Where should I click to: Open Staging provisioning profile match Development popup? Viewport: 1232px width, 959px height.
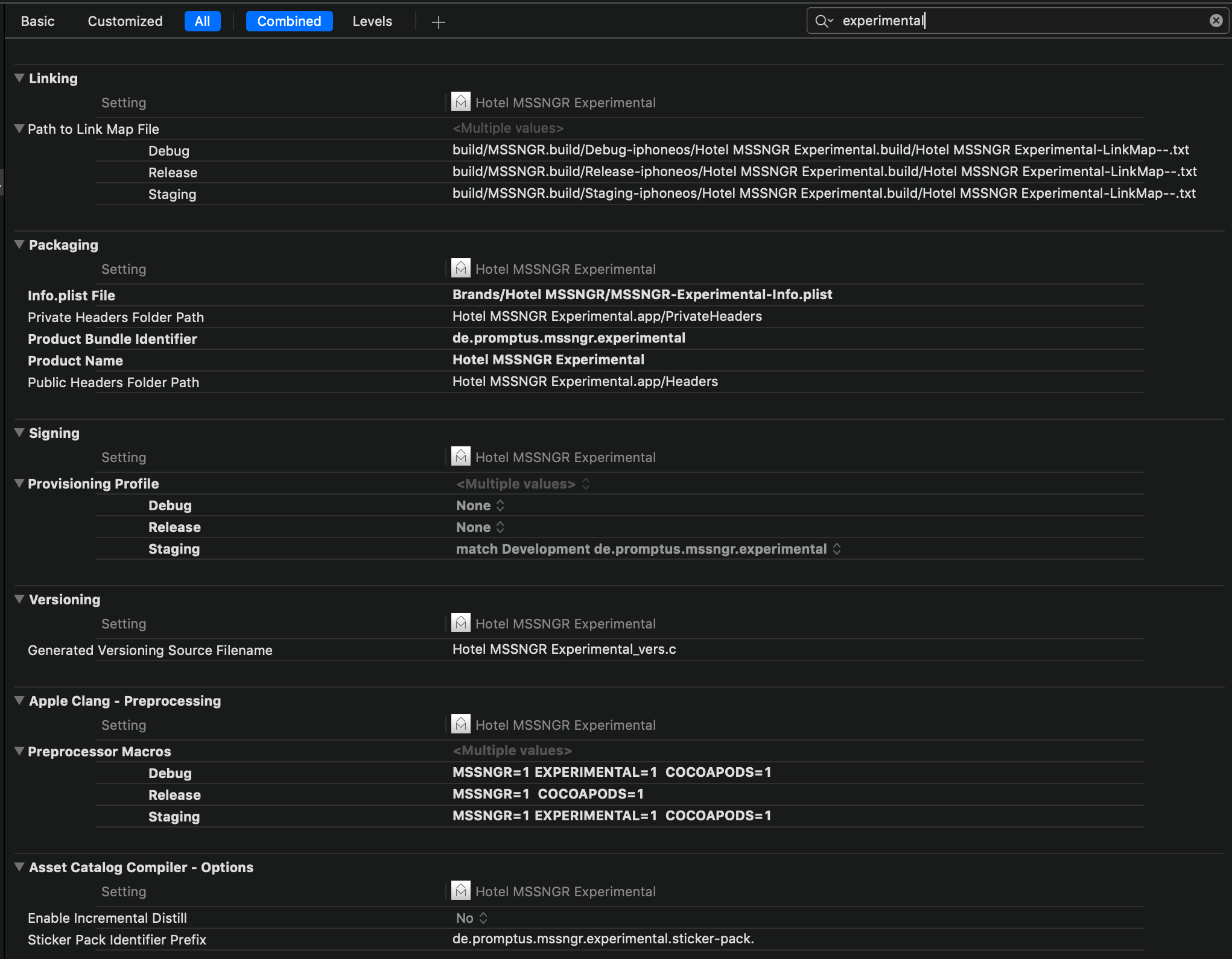point(649,549)
